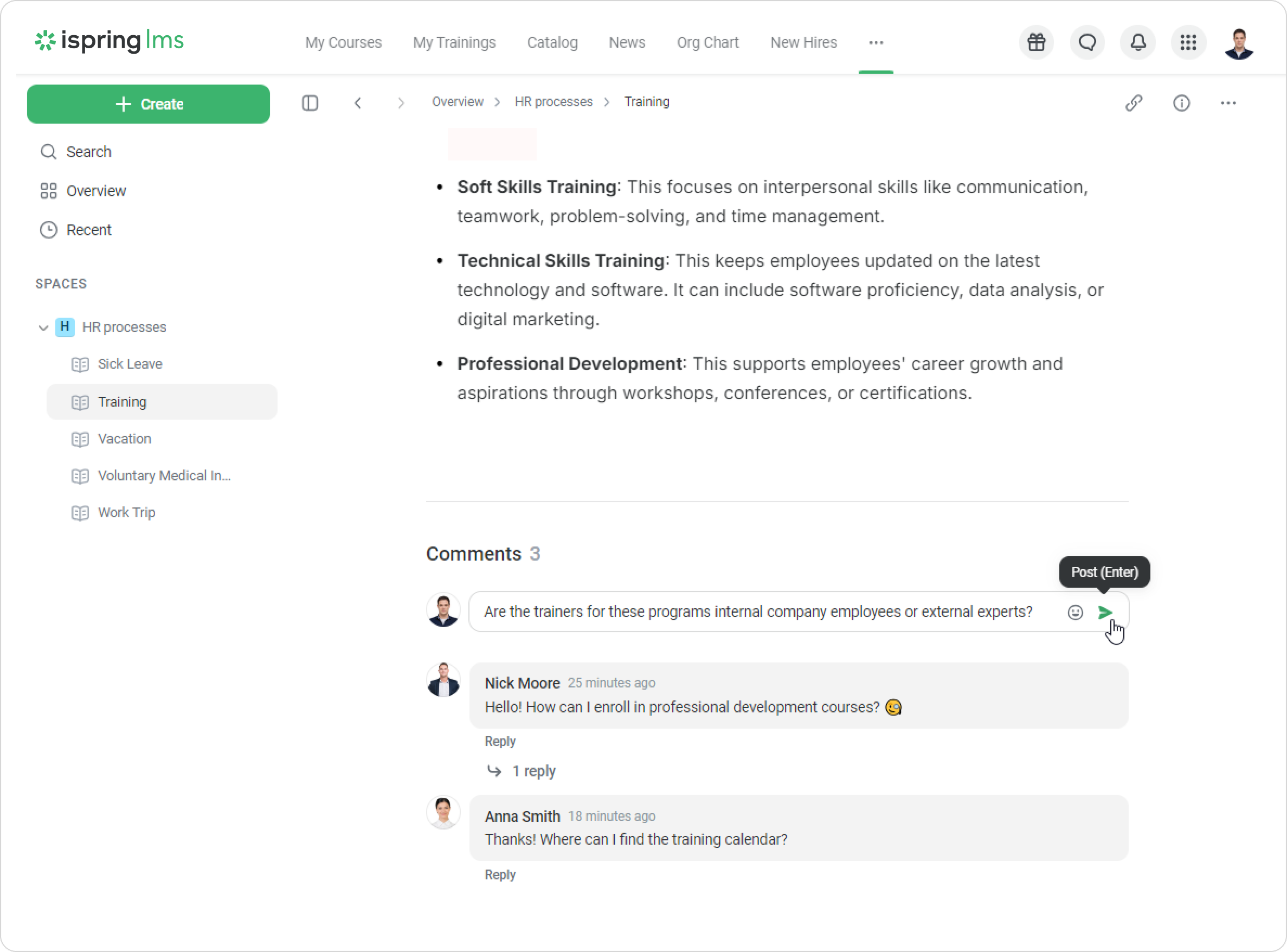Navigate back with left arrow
Image resolution: width=1287 pixels, height=952 pixels.
click(x=358, y=103)
